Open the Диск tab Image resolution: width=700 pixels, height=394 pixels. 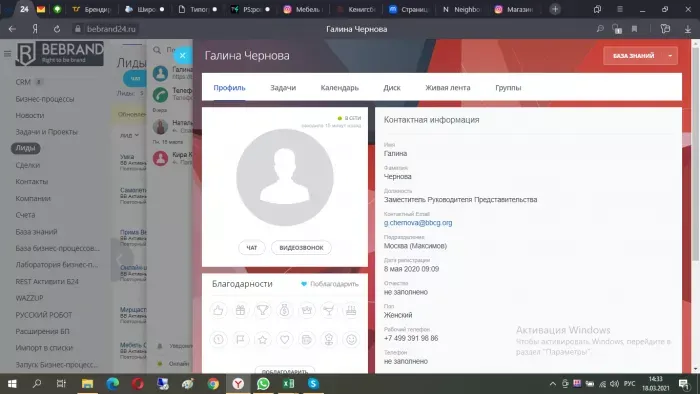392,88
